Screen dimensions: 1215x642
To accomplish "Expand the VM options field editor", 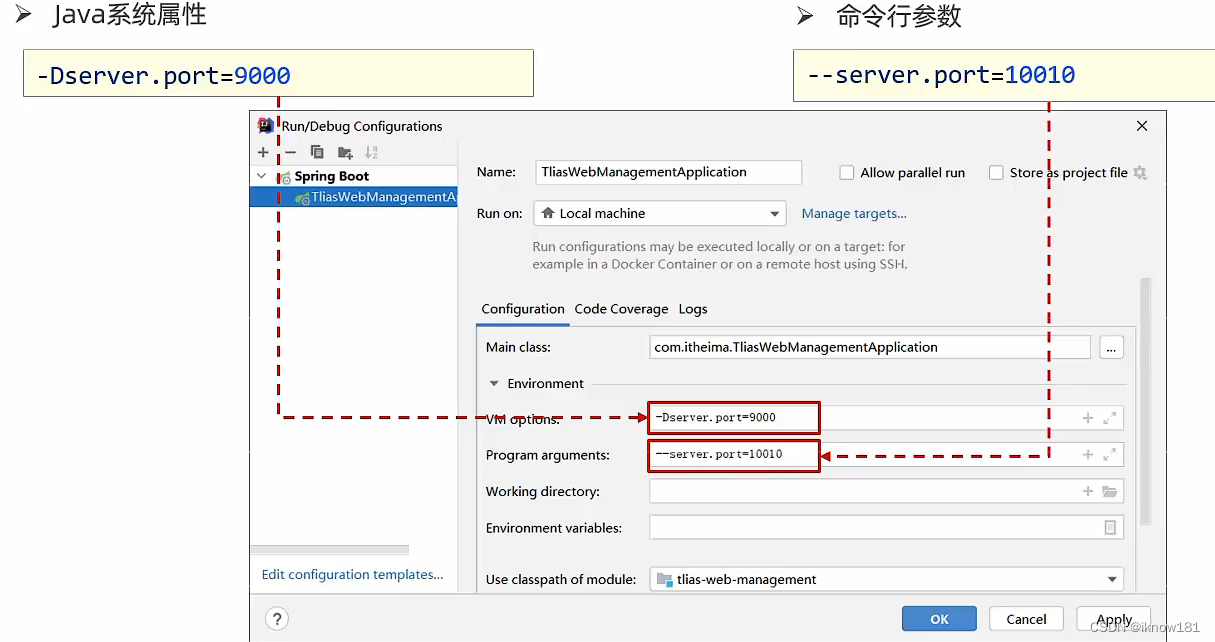I will pos(1109,417).
